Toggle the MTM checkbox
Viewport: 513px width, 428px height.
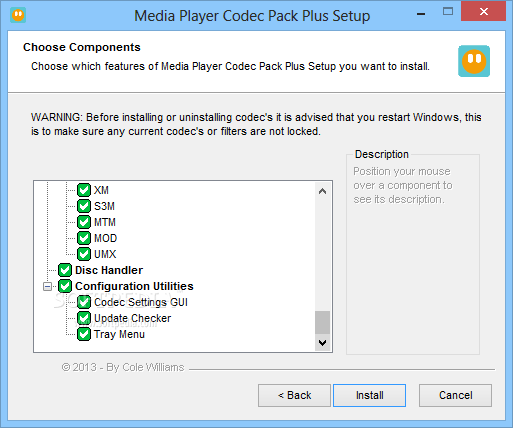click(x=84, y=222)
